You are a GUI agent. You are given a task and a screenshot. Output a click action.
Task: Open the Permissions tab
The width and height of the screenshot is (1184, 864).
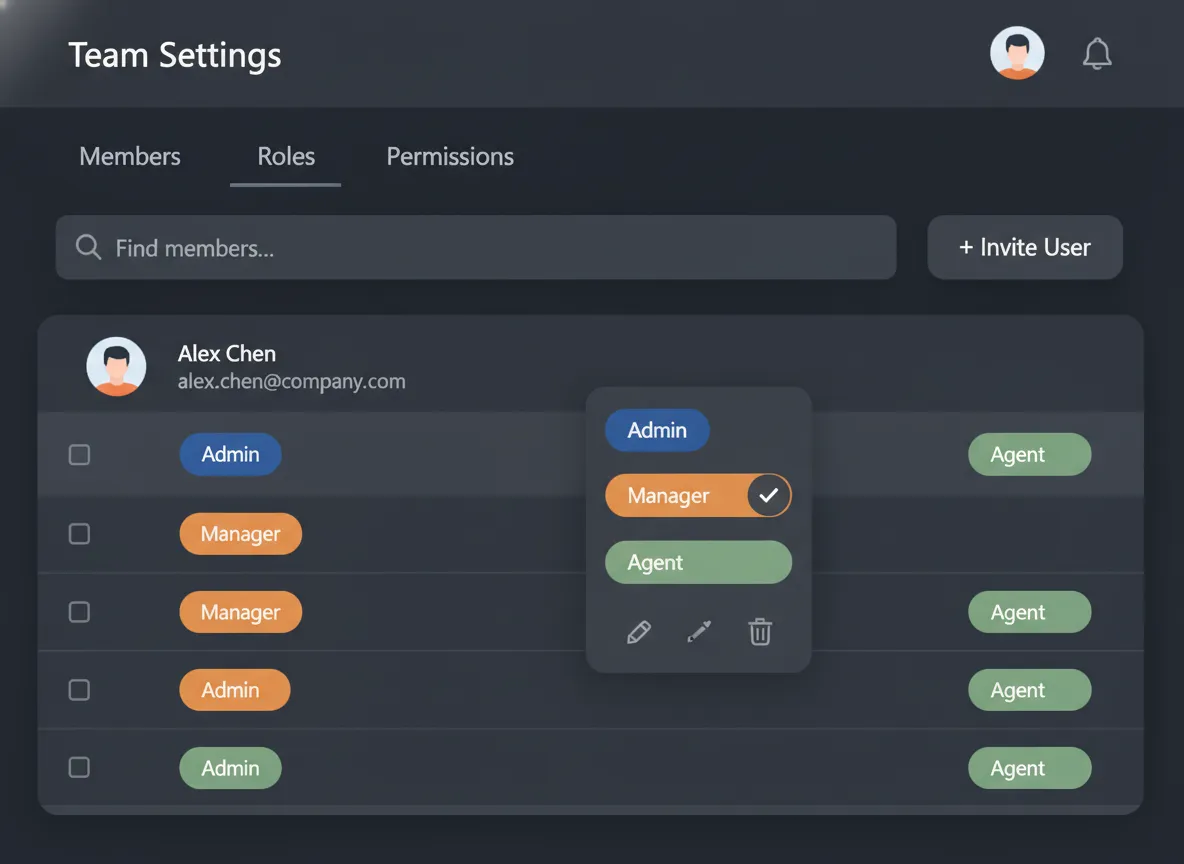(x=450, y=157)
